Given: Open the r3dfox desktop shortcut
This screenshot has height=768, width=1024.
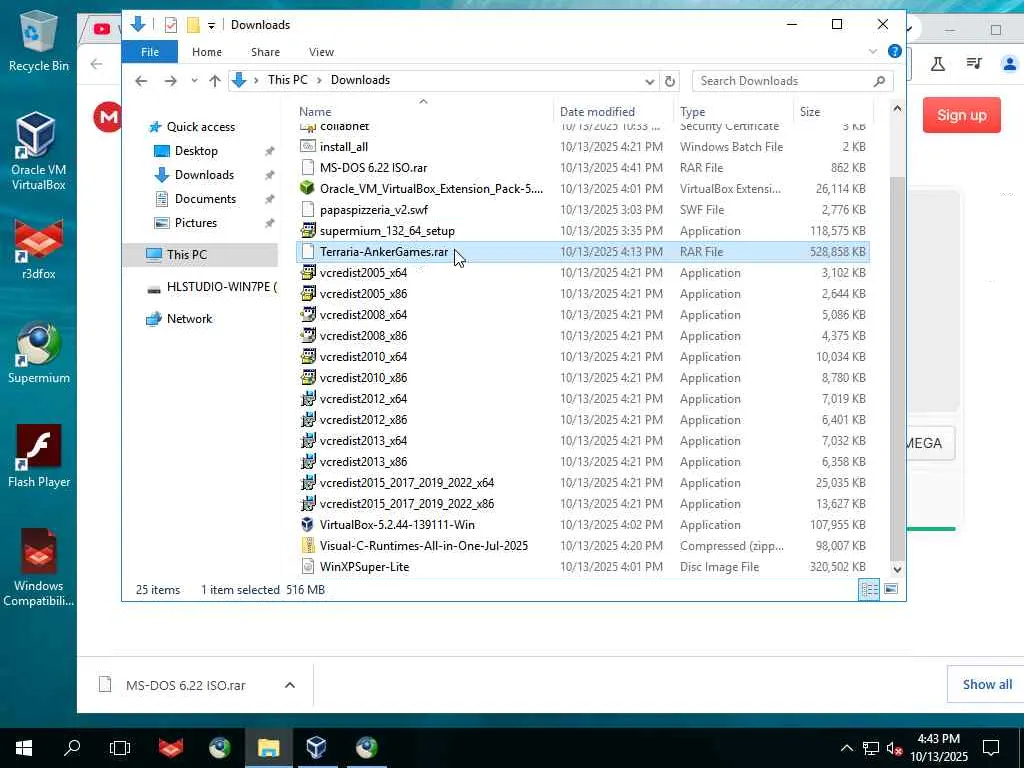Looking at the screenshot, I should 38,249.
